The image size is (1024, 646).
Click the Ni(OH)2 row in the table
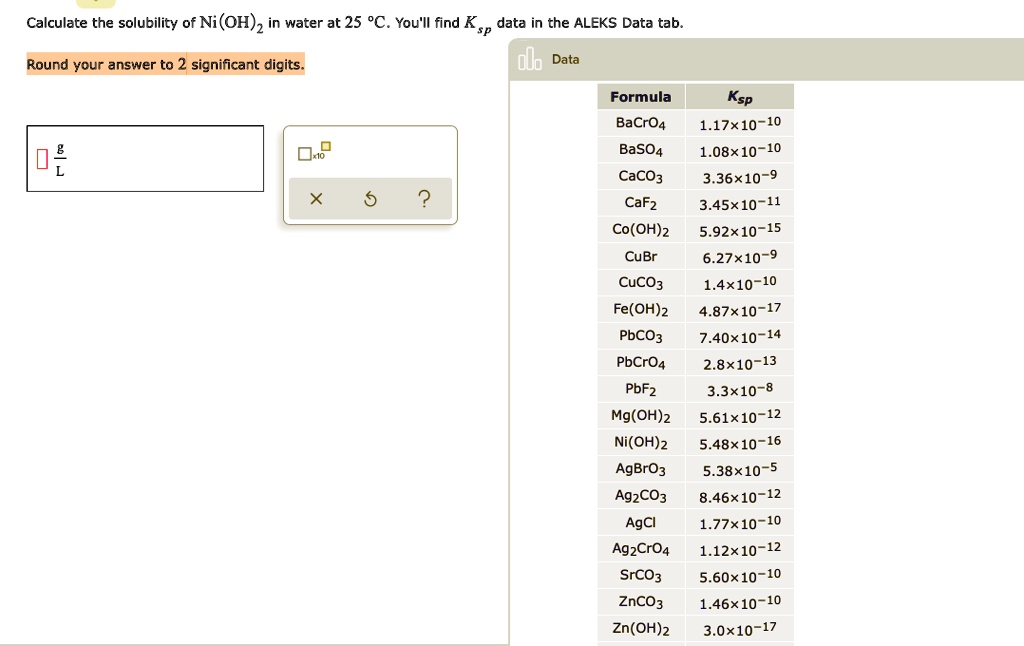coord(640,441)
